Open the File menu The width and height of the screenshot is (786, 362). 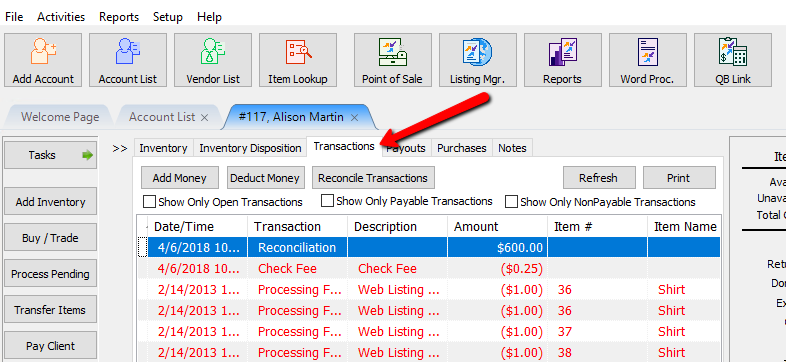(14, 17)
